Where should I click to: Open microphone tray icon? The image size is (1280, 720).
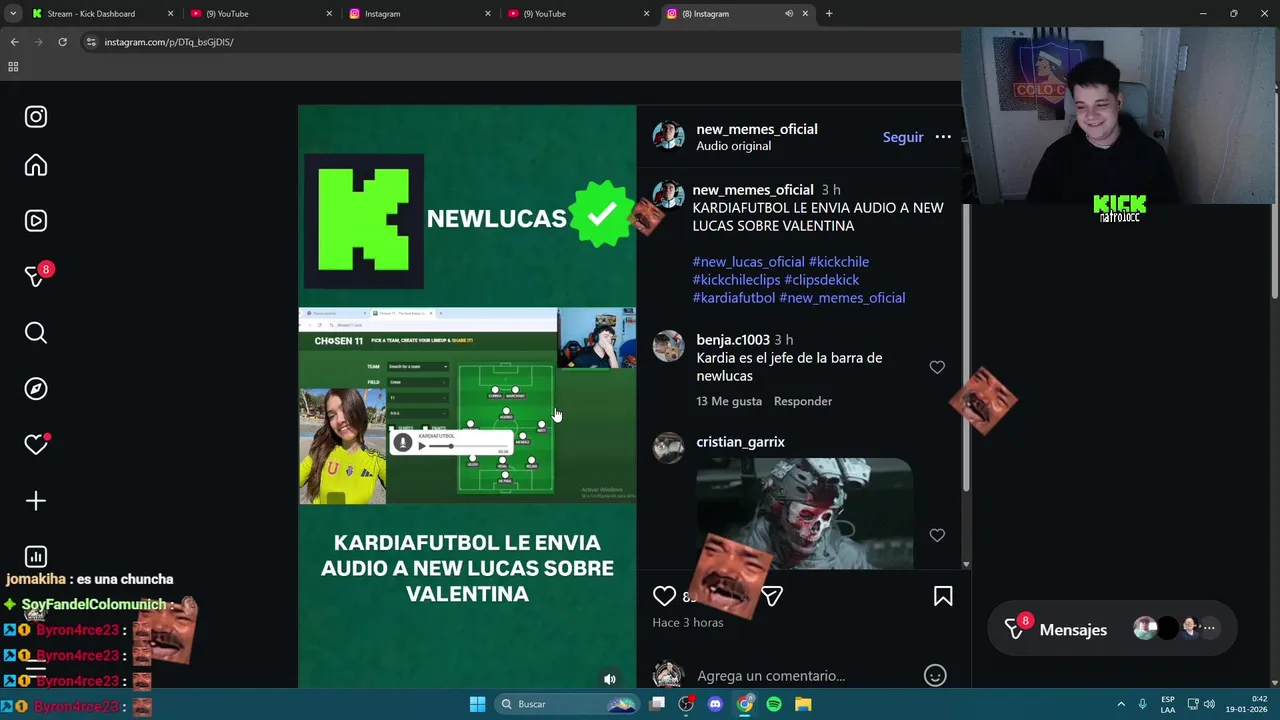(1143, 704)
